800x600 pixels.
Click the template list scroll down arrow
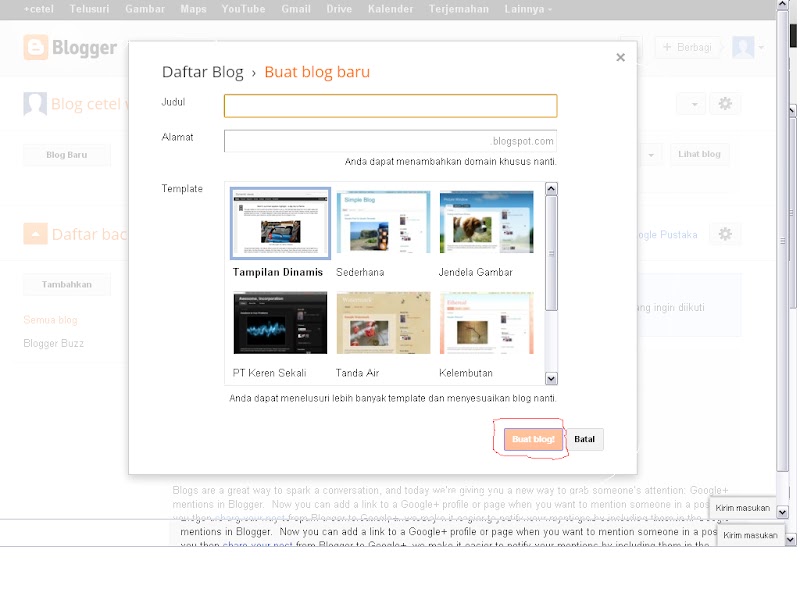551,379
